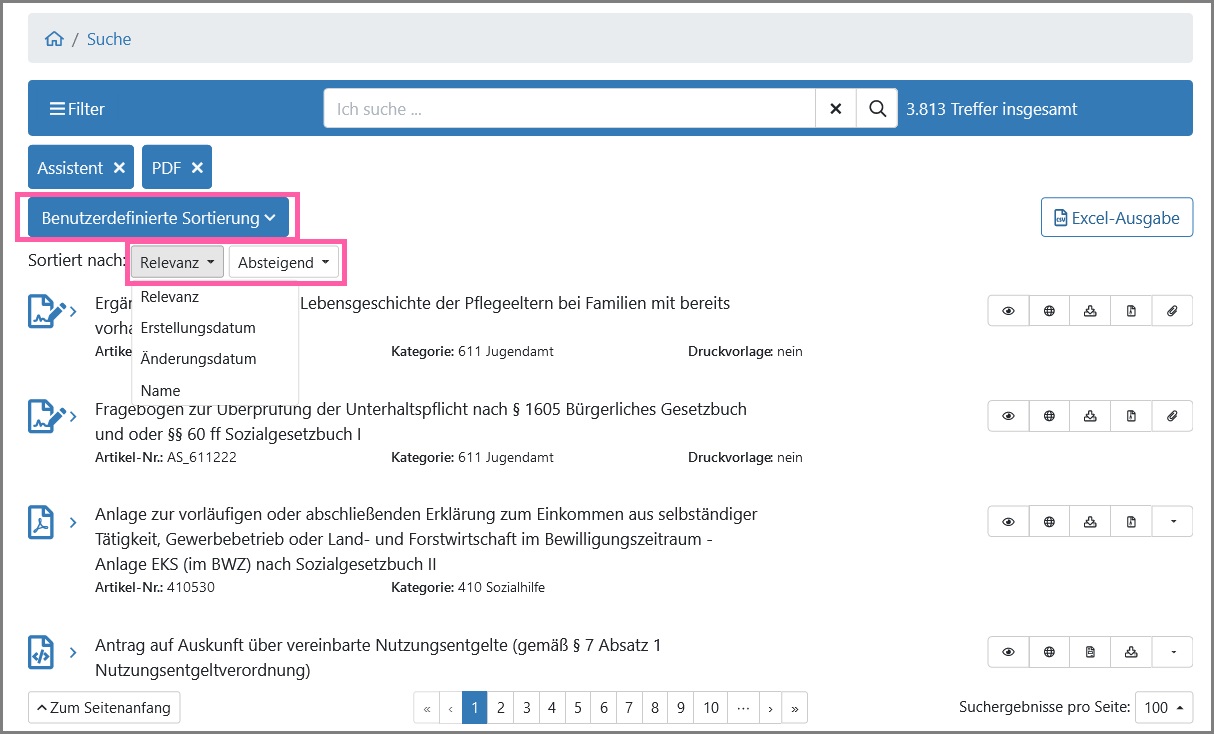Image resolution: width=1214 pixels, height=734 pixels.
Task: Open more actions dropdown for Antrag auf Auskunft
Action: [x=1172, y=652]
